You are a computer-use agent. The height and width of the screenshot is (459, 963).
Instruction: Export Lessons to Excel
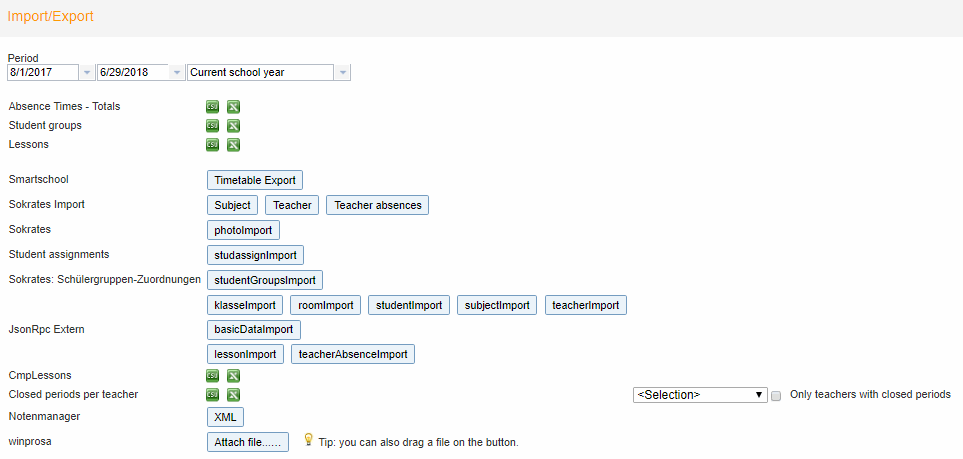(233, 145)
